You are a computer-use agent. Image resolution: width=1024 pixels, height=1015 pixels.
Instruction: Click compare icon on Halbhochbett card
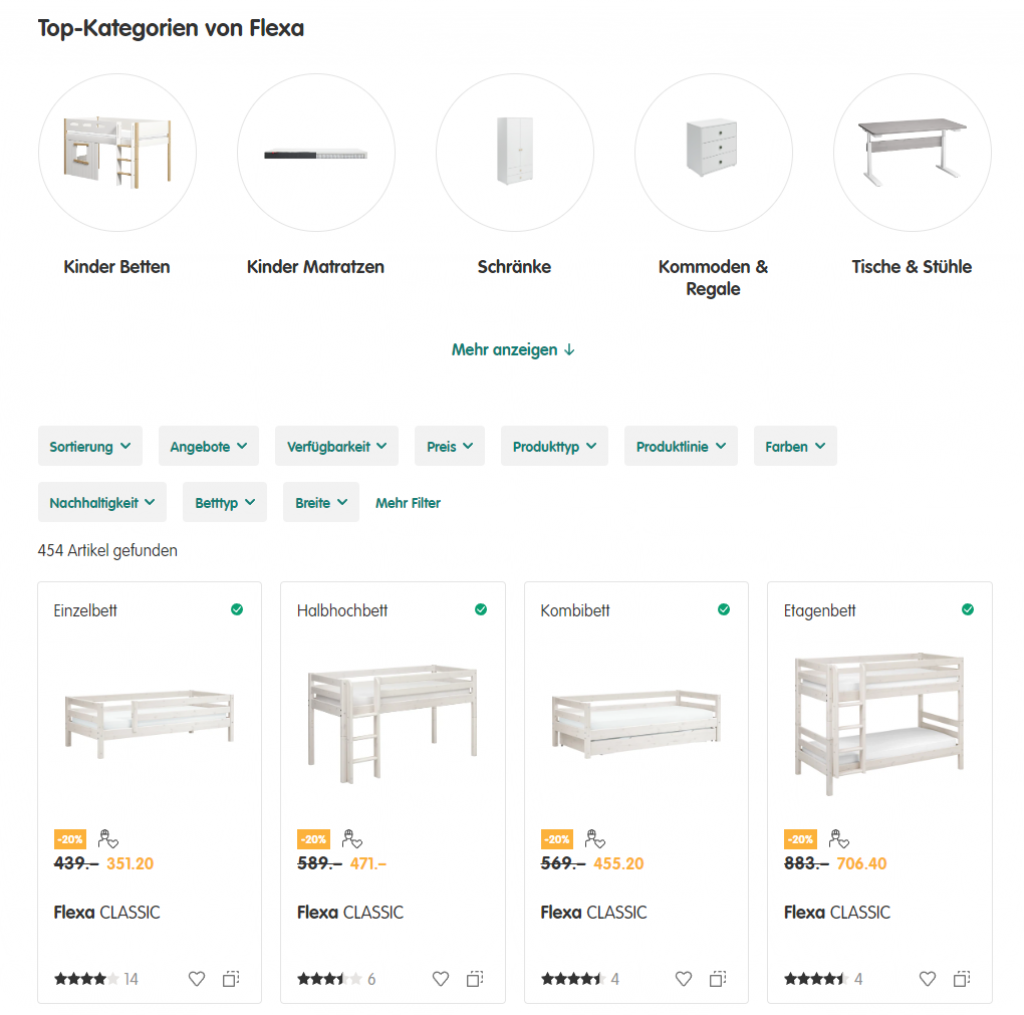475,979
